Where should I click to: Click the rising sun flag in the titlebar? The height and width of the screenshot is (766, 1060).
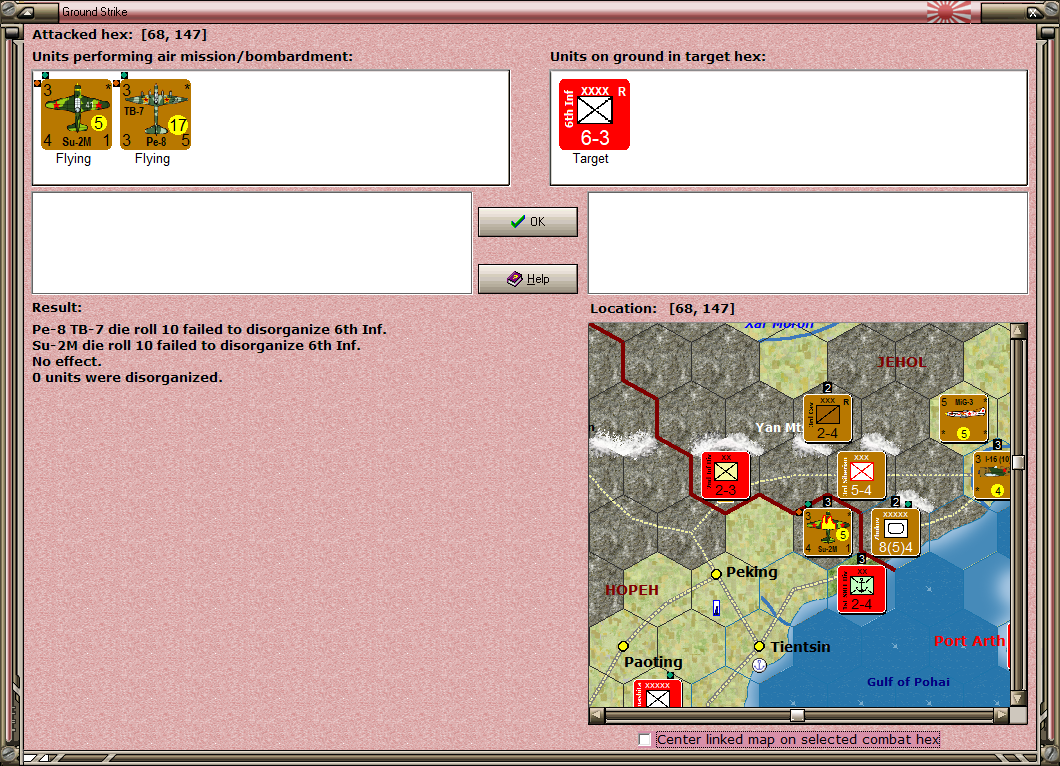[x=948, y=13]
